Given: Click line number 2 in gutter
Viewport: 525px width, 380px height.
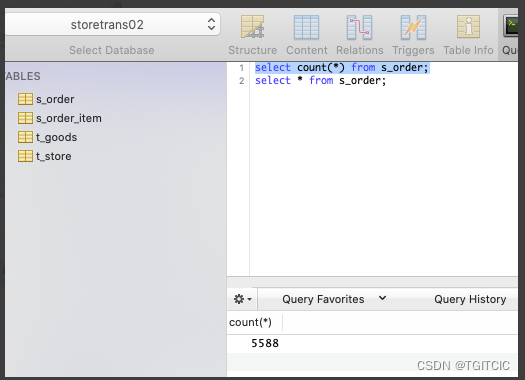Looking at the screenshot, I should point(242,81).
